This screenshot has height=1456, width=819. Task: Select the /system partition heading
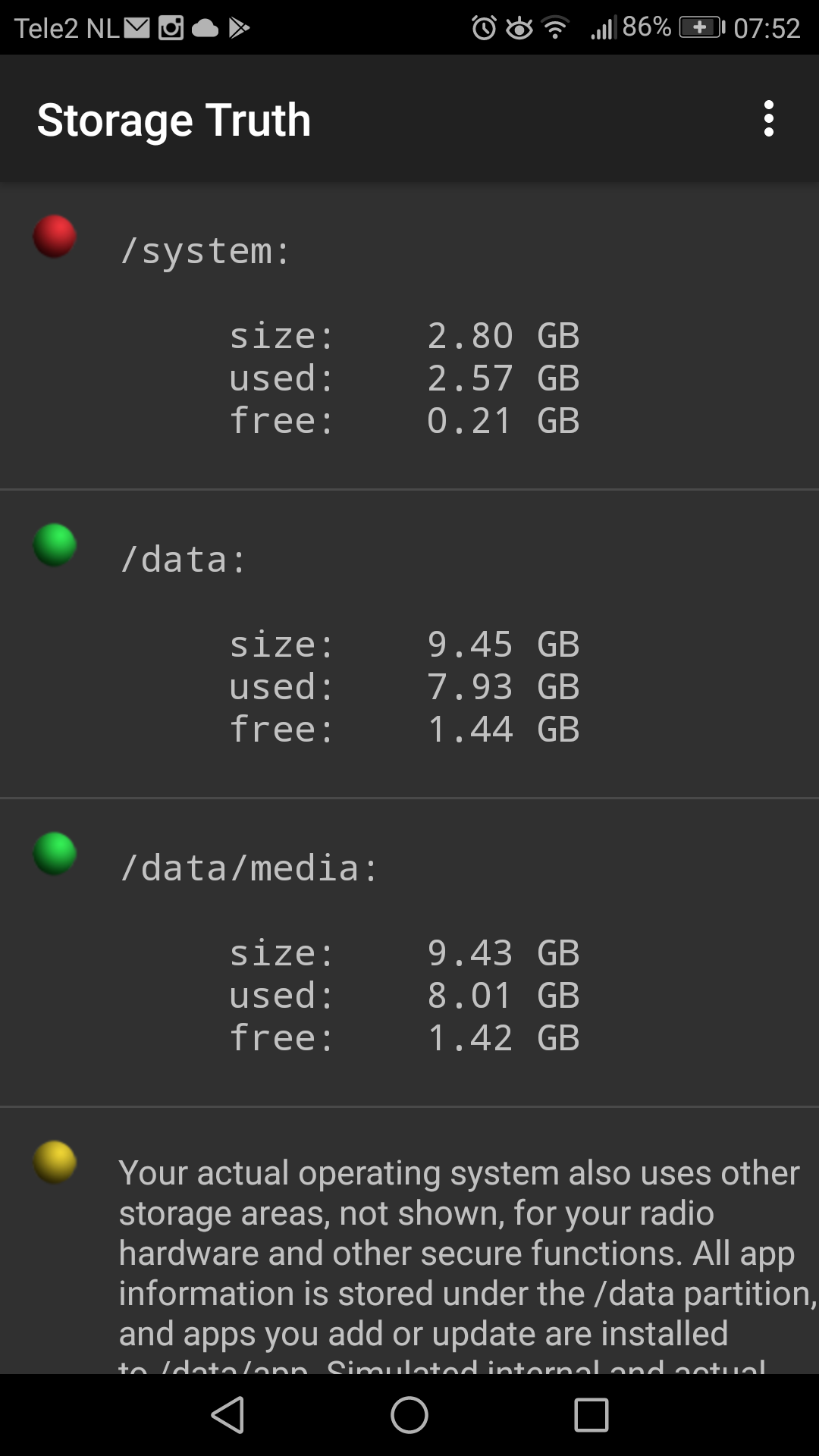pos(205,251)
